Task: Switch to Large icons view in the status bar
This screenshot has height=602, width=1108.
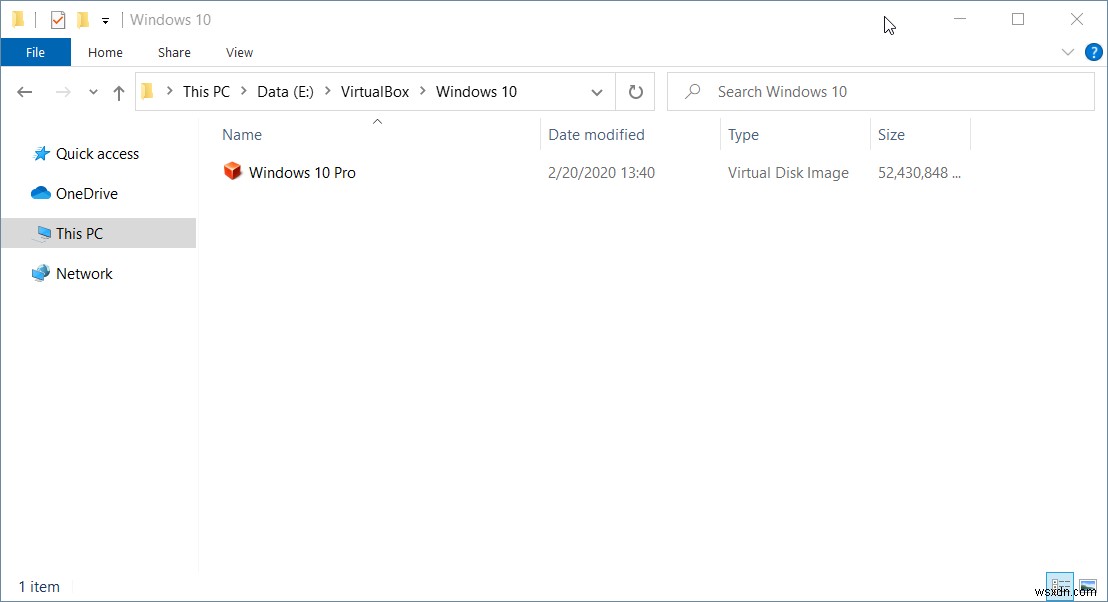Action: (1088, 584)
